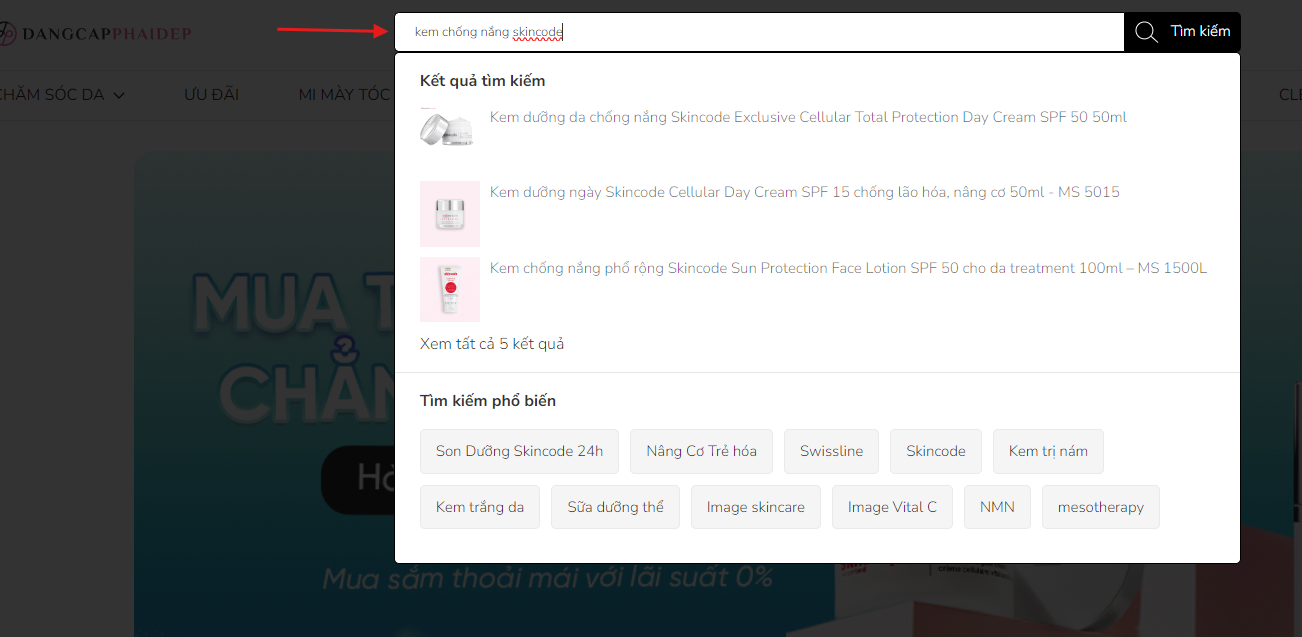This screenshot has width=1302, height=637.
Task: Select popular search tag 'Kem trị nám'
Action: pyautogui.click(x=1048, y=451)
